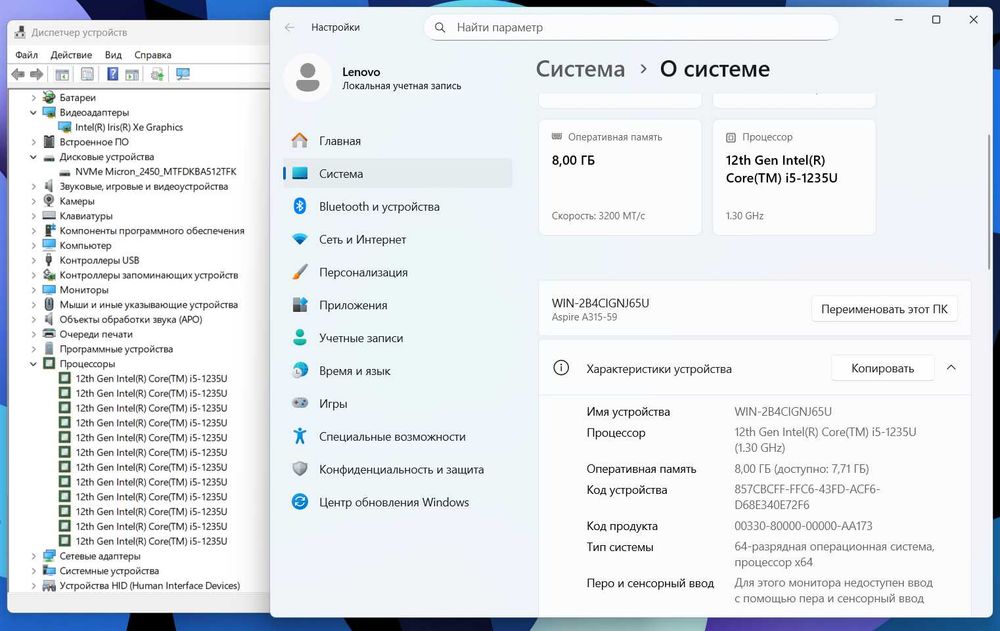1000x631 pixels.
Task: Open the Действие menu
Action: [71, 55]
